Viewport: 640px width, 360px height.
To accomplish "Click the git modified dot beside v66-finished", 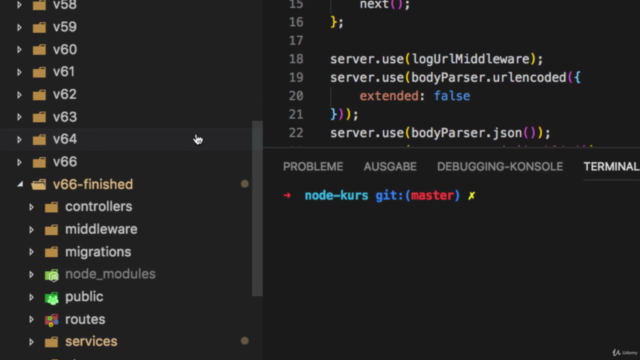I will 244,184.
